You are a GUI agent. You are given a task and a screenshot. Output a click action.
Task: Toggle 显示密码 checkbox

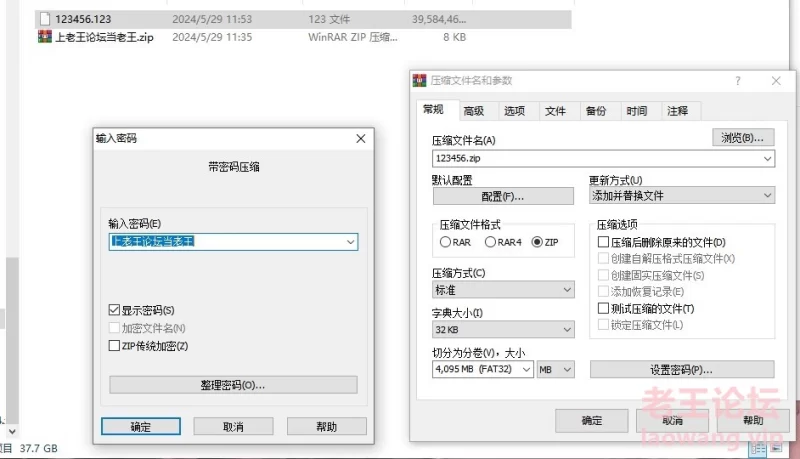click(114, 310)
